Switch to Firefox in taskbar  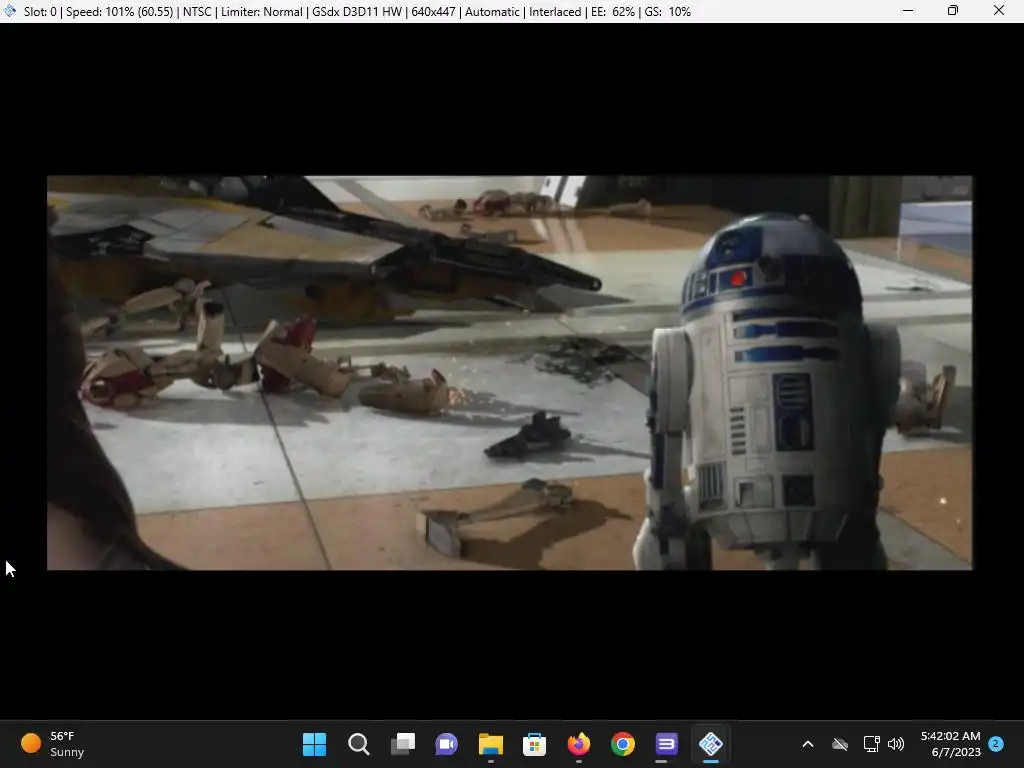point(579,744)
